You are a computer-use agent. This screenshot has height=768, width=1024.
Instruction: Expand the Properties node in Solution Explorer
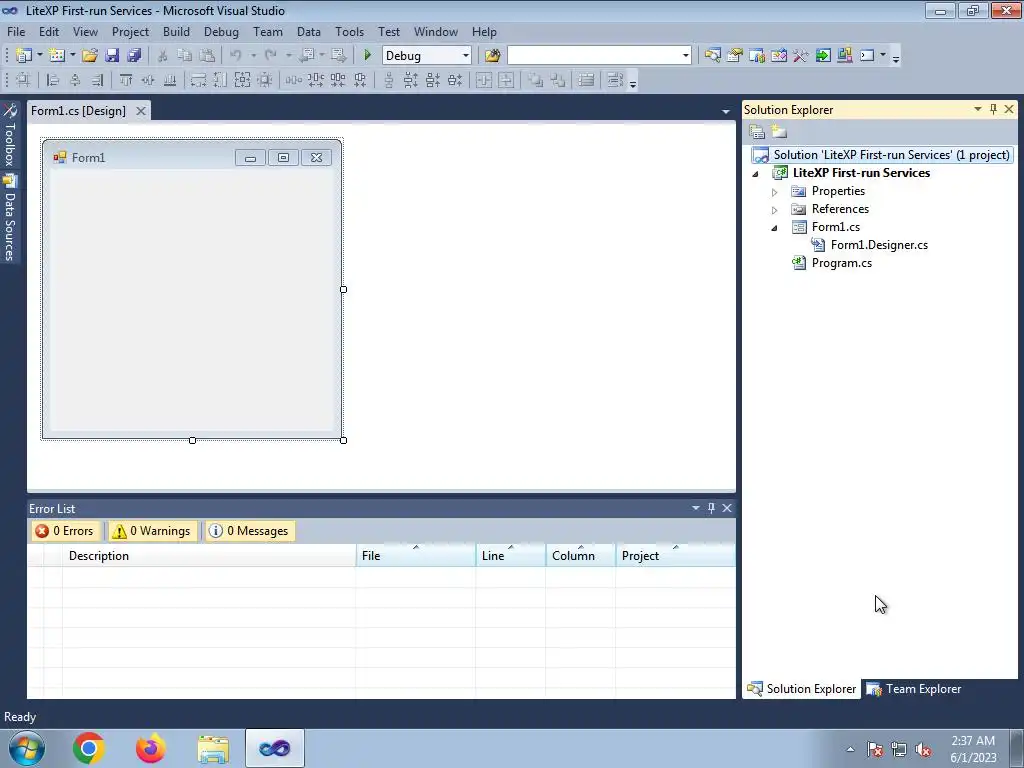pyautogui.click(x=775, y=192)
